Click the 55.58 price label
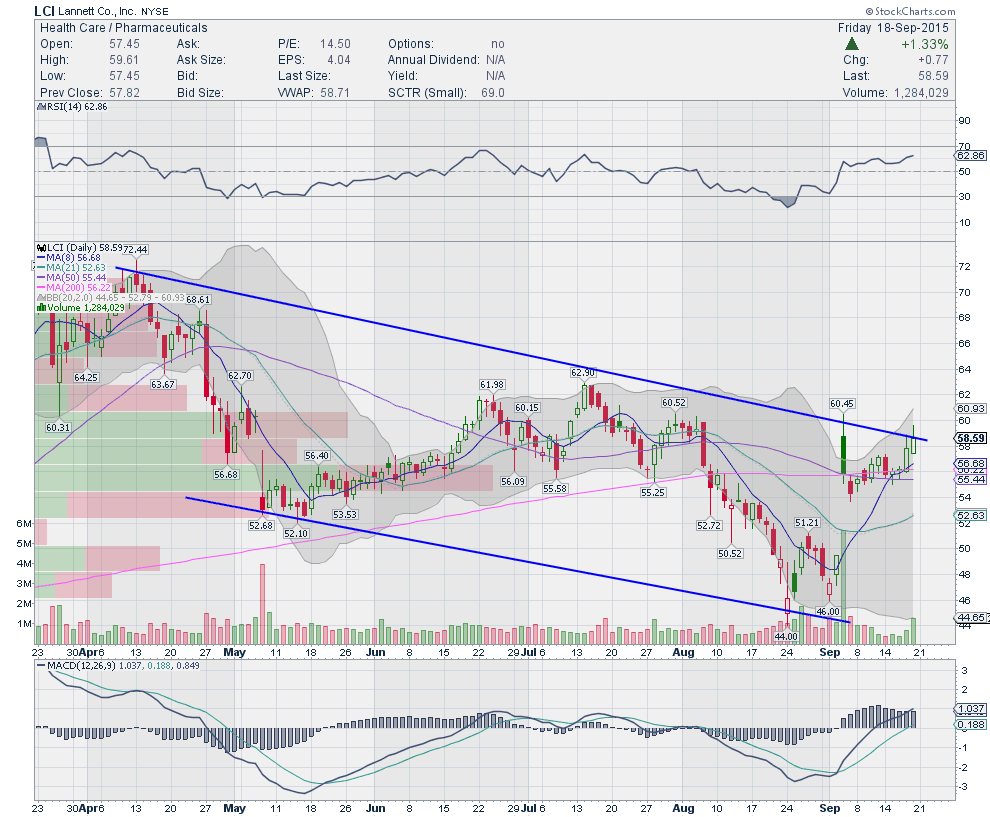 [555, 489]
